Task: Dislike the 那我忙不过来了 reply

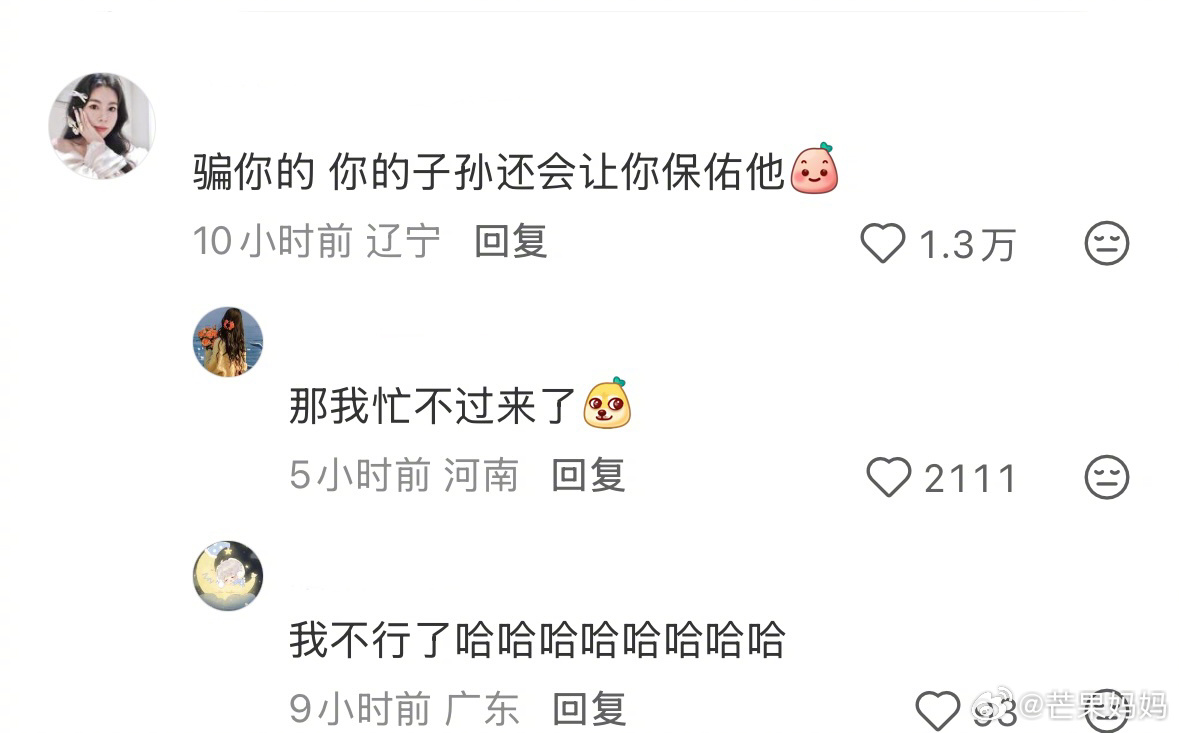Action: click(x=1106, y=477)
